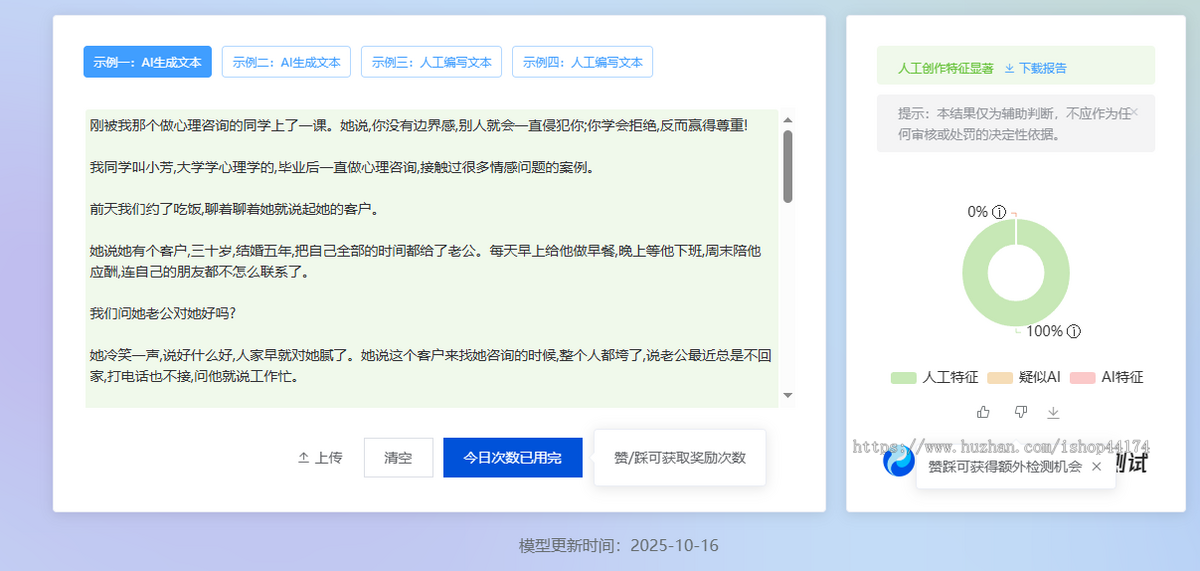
Task: Toggle the 人工特征 legend swatch
Action: tap(904, 378)
